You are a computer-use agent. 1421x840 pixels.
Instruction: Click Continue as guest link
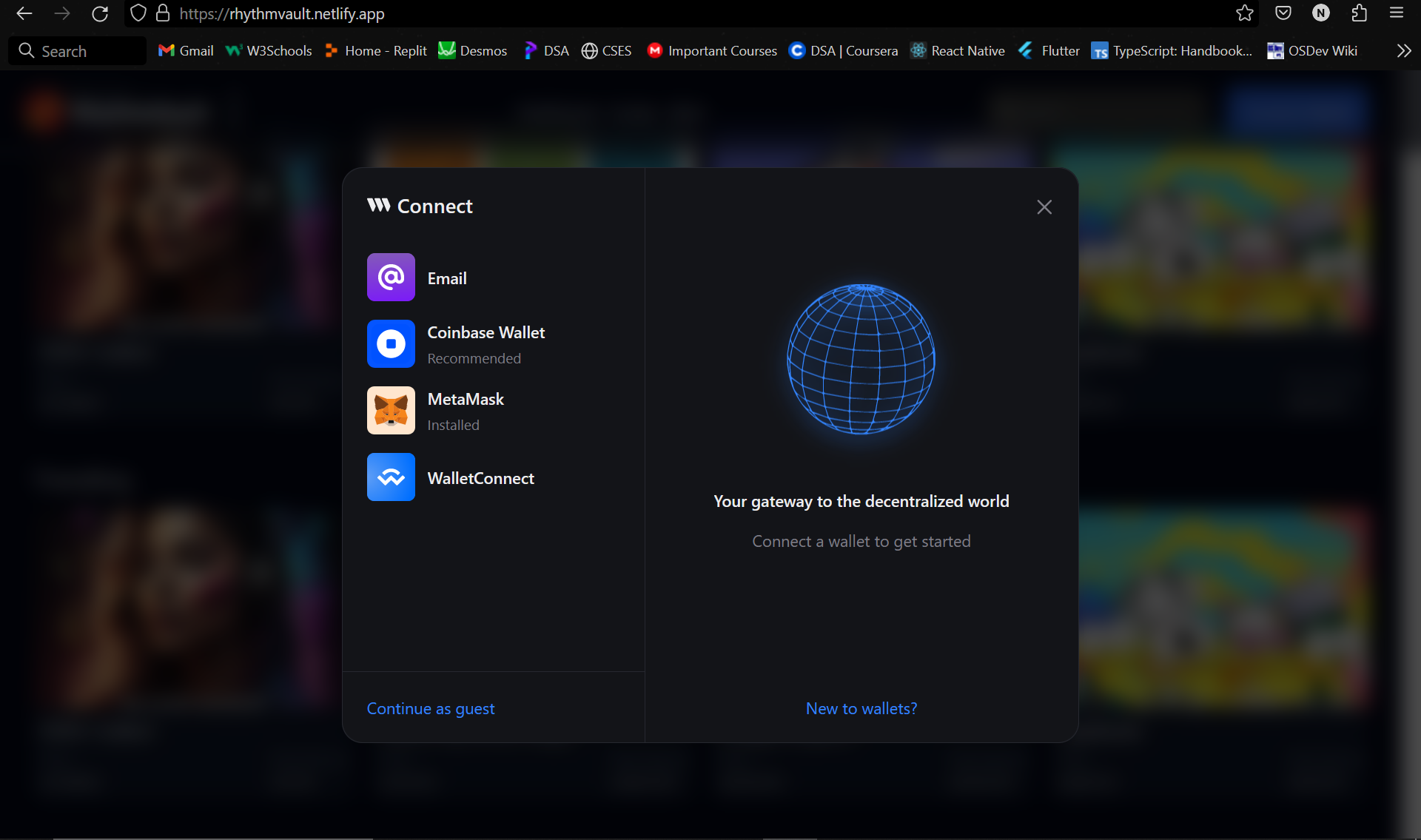pyautogui.click(x=431, y=708)
